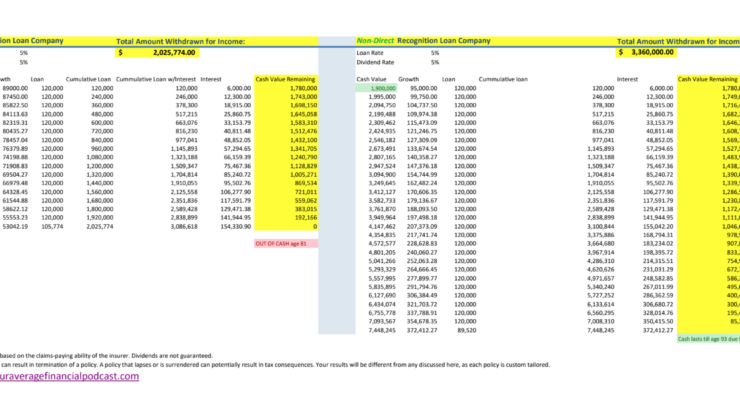
Task: Click the 'Cash lasts till age 93' note cell
Action: (x=708, y=339)
